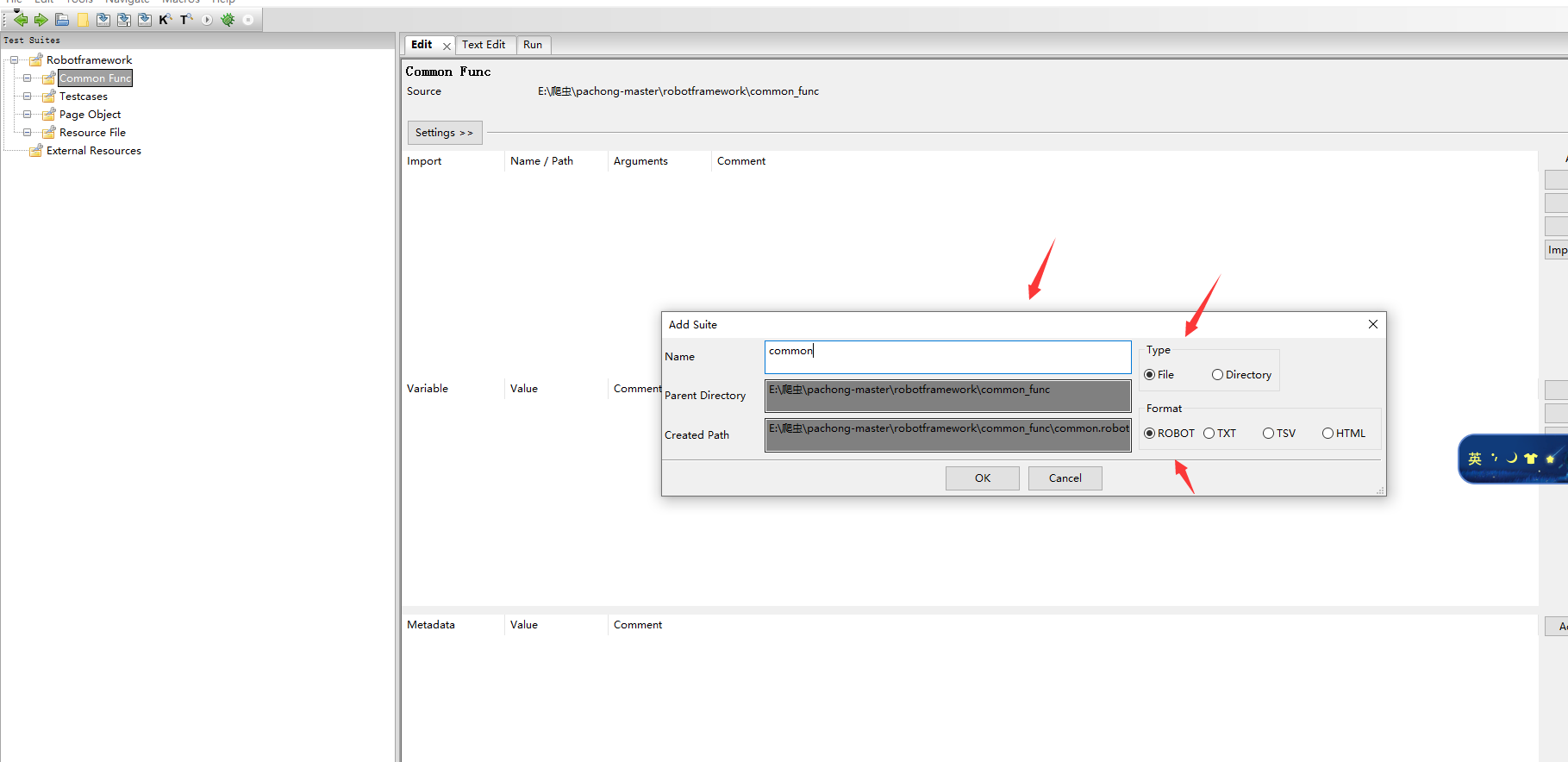Click the Common Func folder icon
Screen dimensions: 1568x762
[x=48, y=78]
